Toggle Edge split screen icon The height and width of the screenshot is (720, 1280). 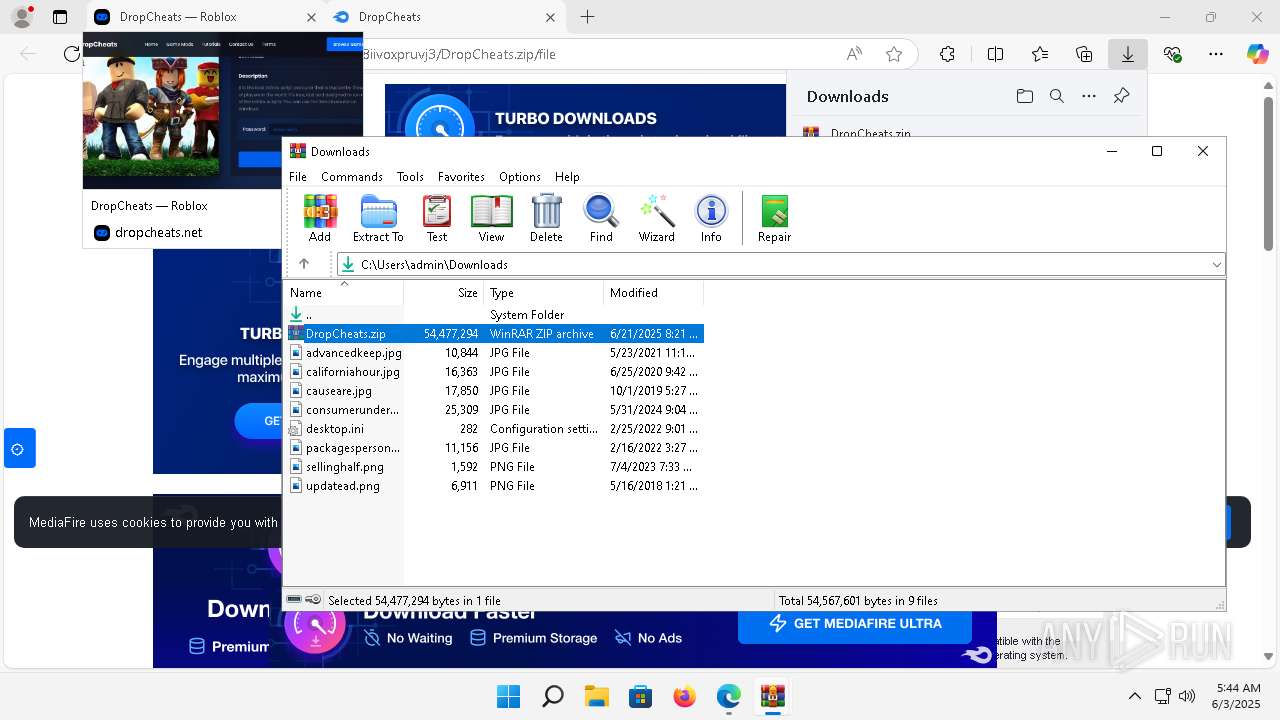[x=995, y=54]
